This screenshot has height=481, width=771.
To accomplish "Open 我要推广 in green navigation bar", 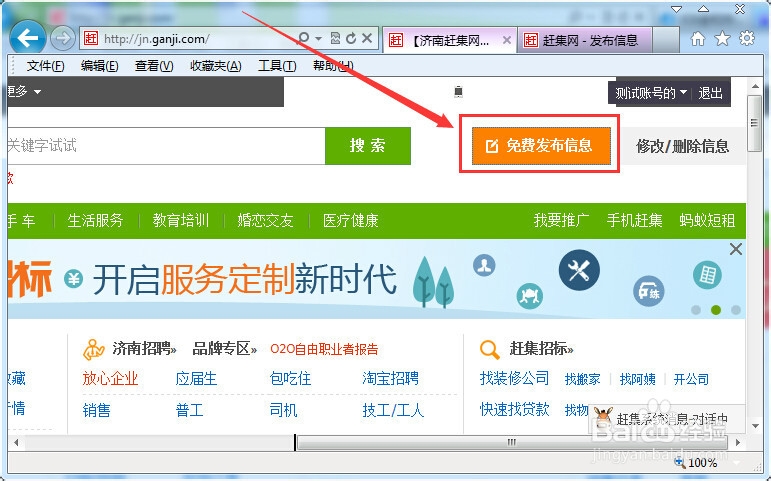I will (562, 220).
